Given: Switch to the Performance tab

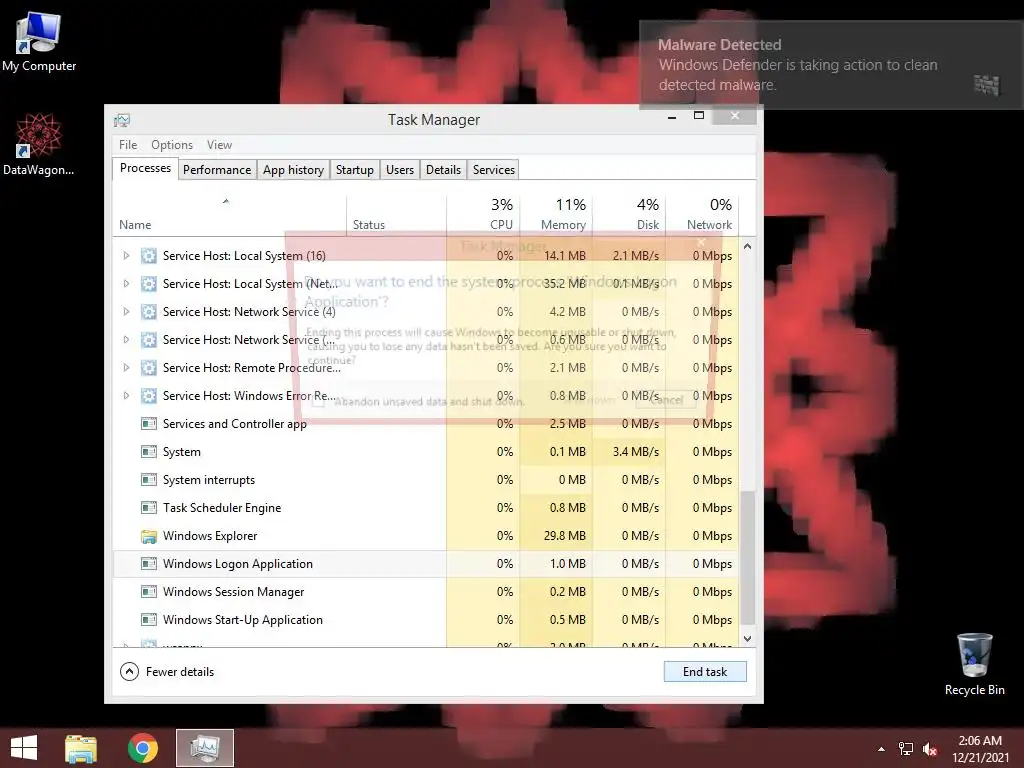Looking at the screenshot, I should tap(217, 170).
